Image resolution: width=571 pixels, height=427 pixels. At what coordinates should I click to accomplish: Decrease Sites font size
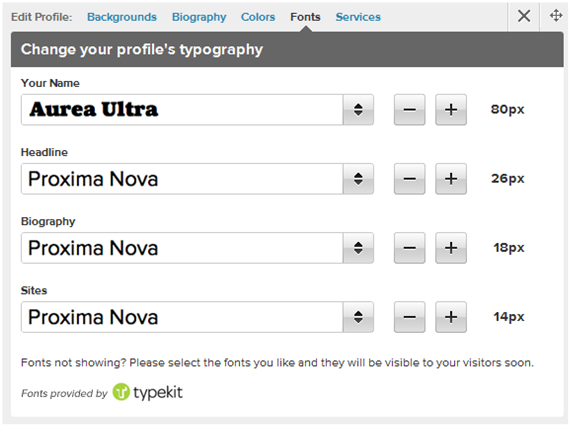pyautogui.click(x=409, y=317)
